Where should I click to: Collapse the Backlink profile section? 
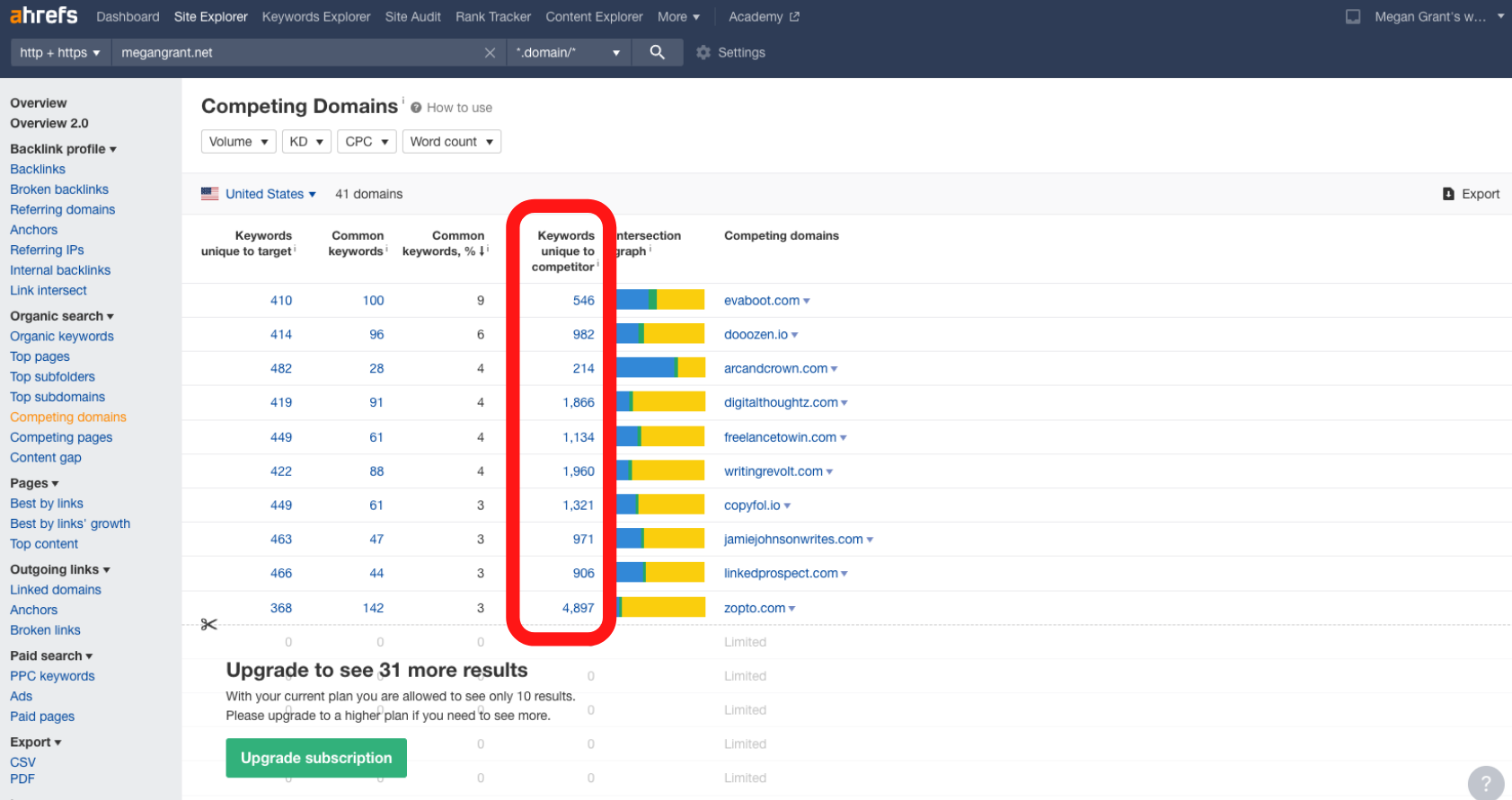[x=63, y=149]
